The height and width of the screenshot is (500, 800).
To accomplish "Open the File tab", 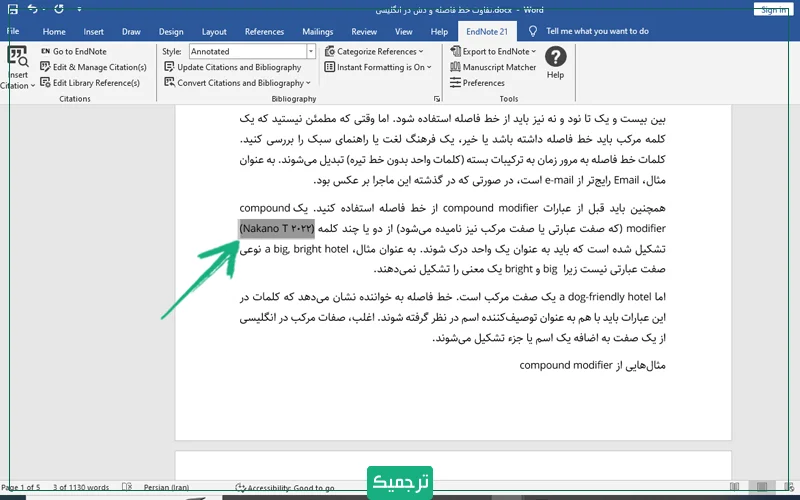I will point(13,31).
